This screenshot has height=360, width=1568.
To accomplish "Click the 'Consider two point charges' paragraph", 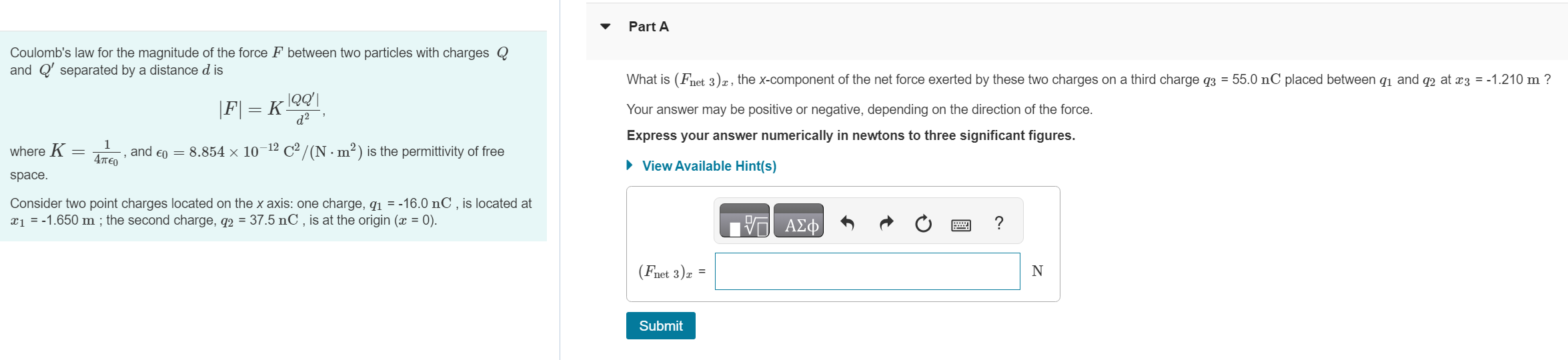I will point(270,211).
